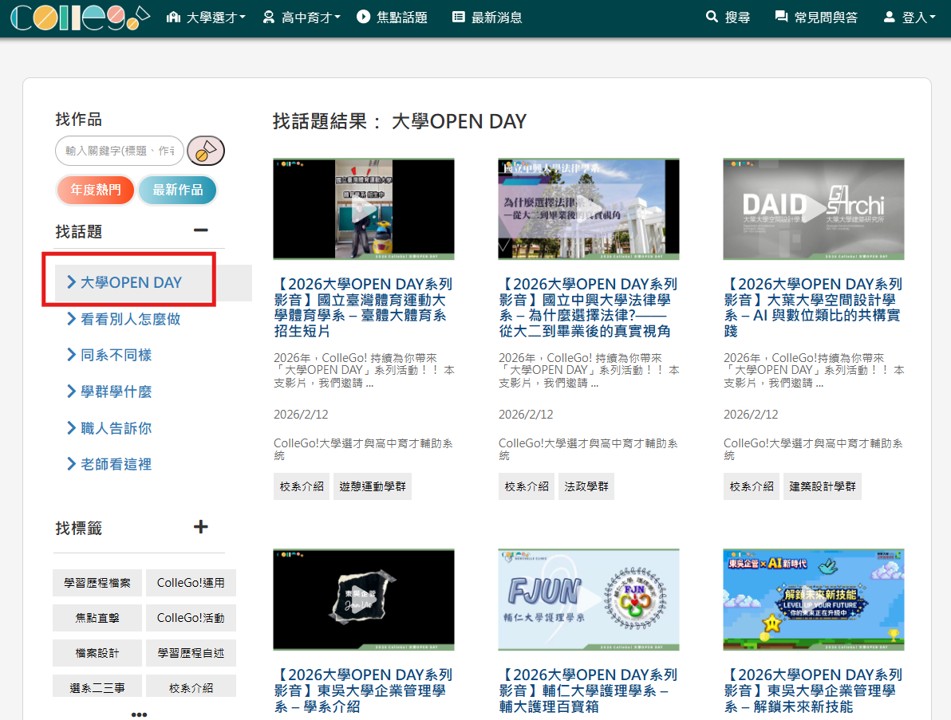The width and height of the screenshot is (951, 720).
Task: Open the 大學選才 dropdown menu
Action: click(x=206, y=18)
